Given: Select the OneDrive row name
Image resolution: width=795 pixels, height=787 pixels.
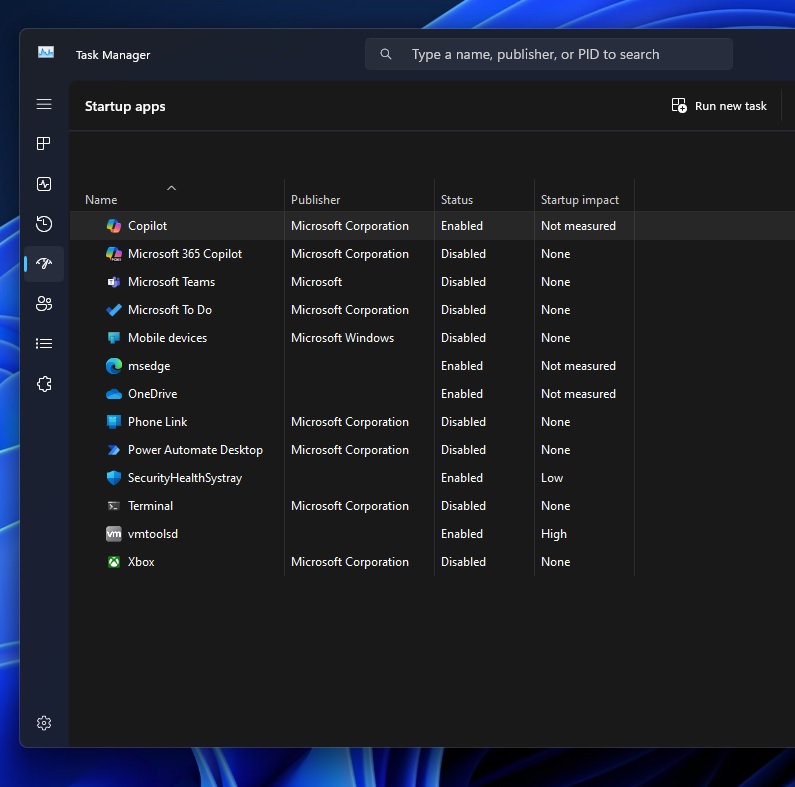Looking at the screenshot, I should tap(153, 394).
